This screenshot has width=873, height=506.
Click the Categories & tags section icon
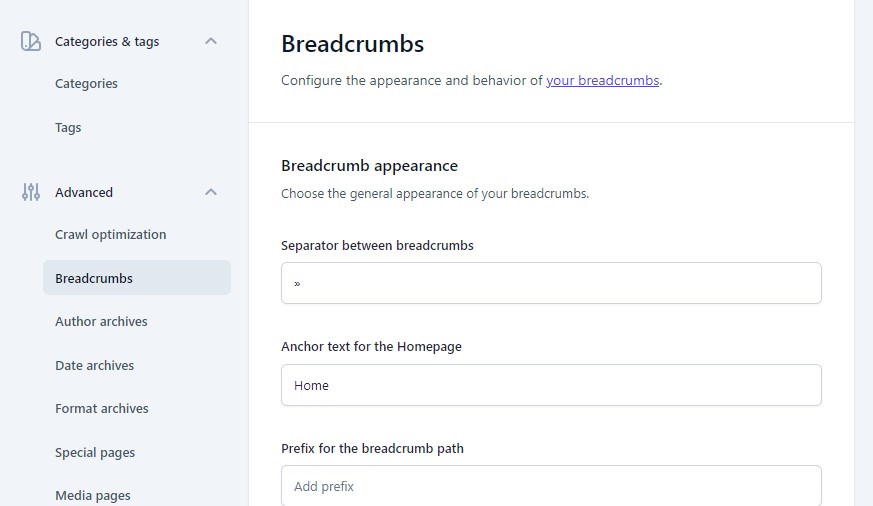click(x=31, y=41)
